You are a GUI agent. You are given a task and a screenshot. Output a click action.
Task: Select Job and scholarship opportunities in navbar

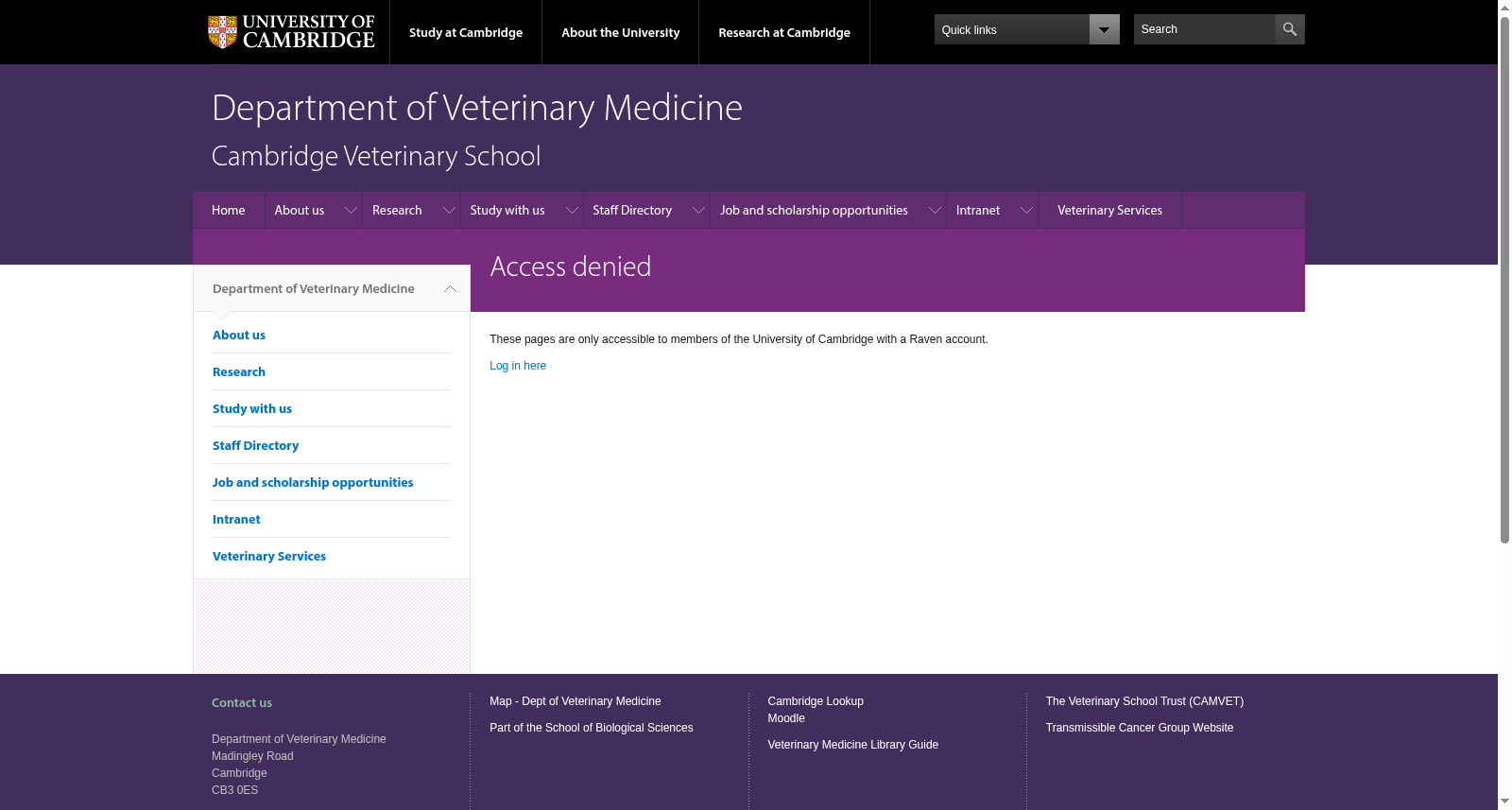[814, 210]
